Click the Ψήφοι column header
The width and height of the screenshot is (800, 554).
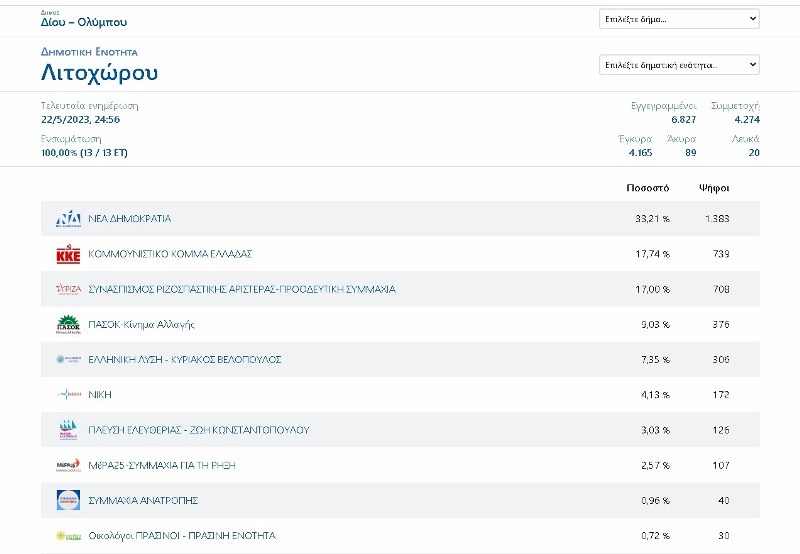(714, 188)
